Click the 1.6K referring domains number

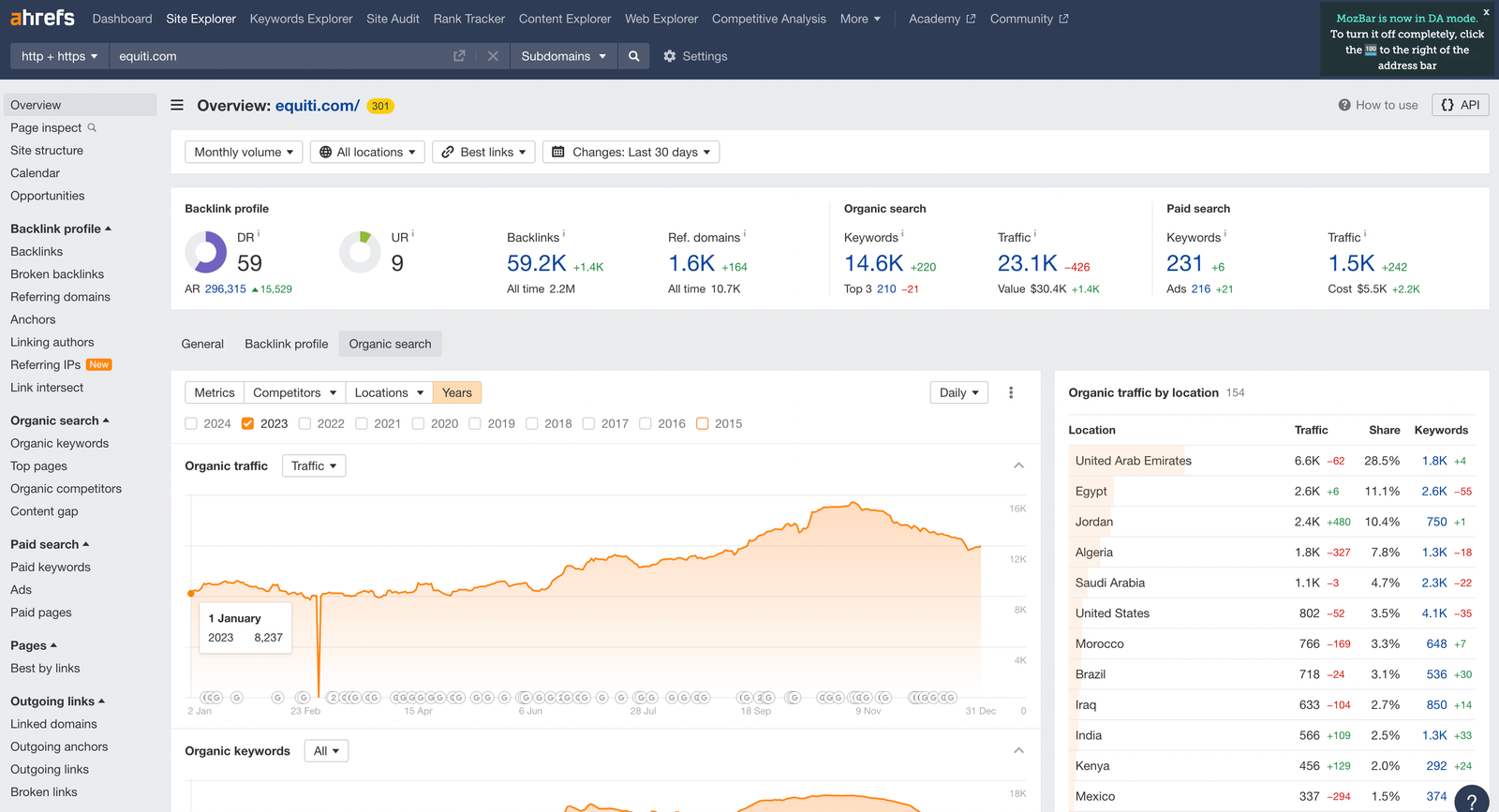click(x=691, y=264)
